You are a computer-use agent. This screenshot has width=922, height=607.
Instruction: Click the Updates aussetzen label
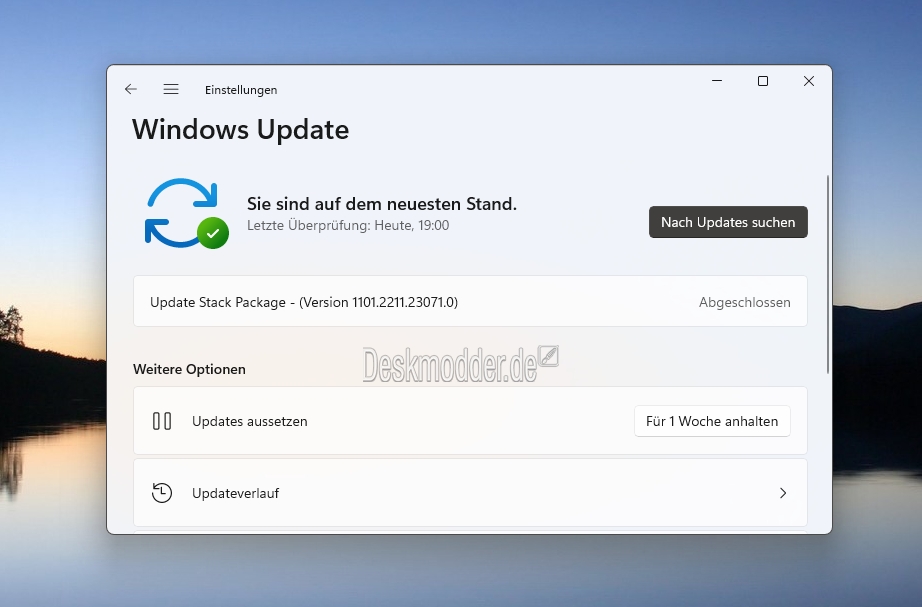point(249,422)
